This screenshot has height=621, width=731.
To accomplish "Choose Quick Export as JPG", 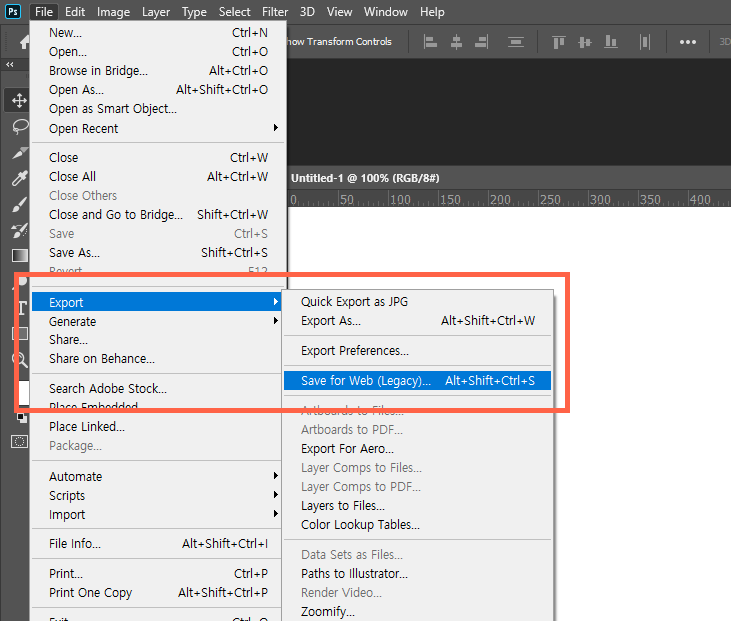I will click(417, 302).
